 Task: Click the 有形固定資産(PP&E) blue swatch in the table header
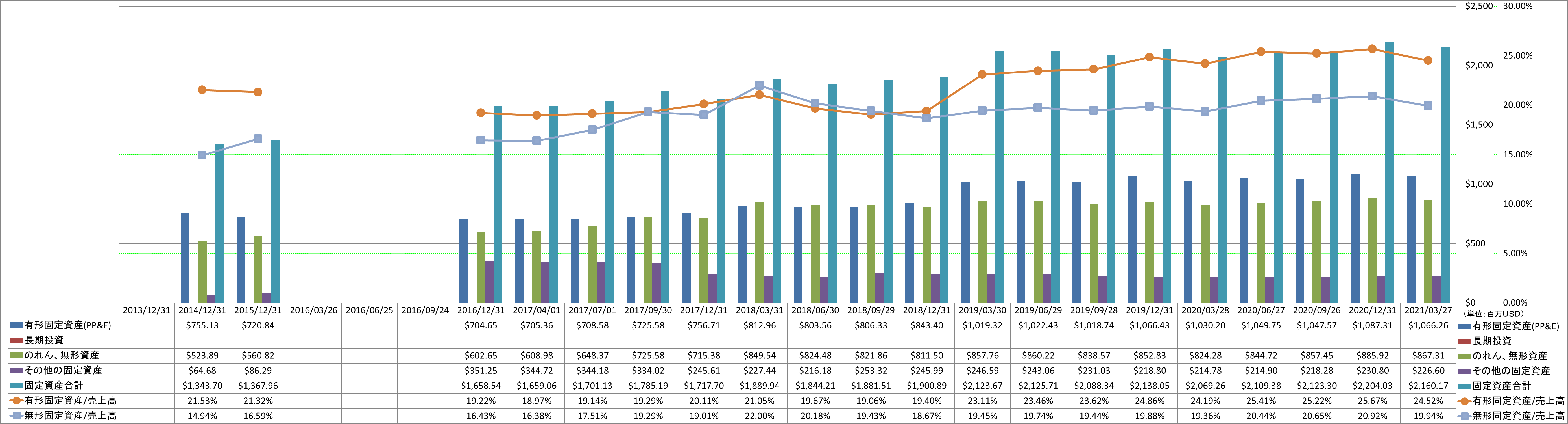point(16,325)
